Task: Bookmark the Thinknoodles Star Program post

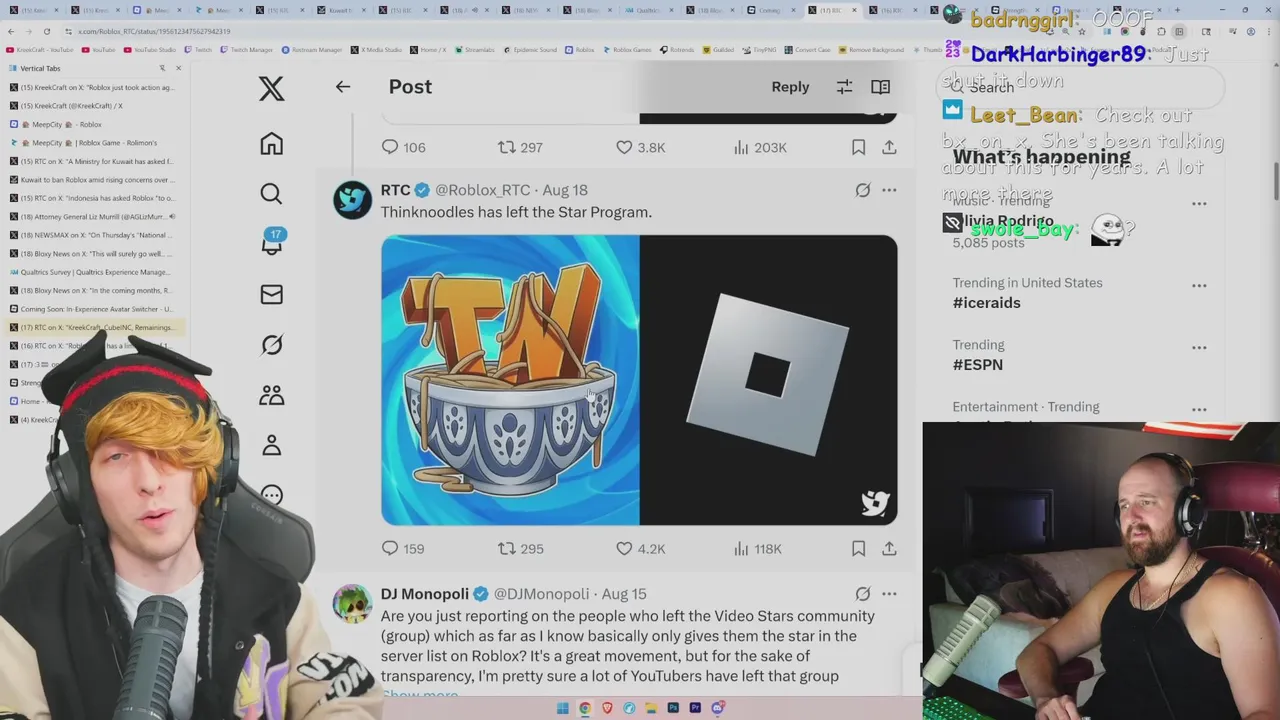Action: [x=858, y=548]
